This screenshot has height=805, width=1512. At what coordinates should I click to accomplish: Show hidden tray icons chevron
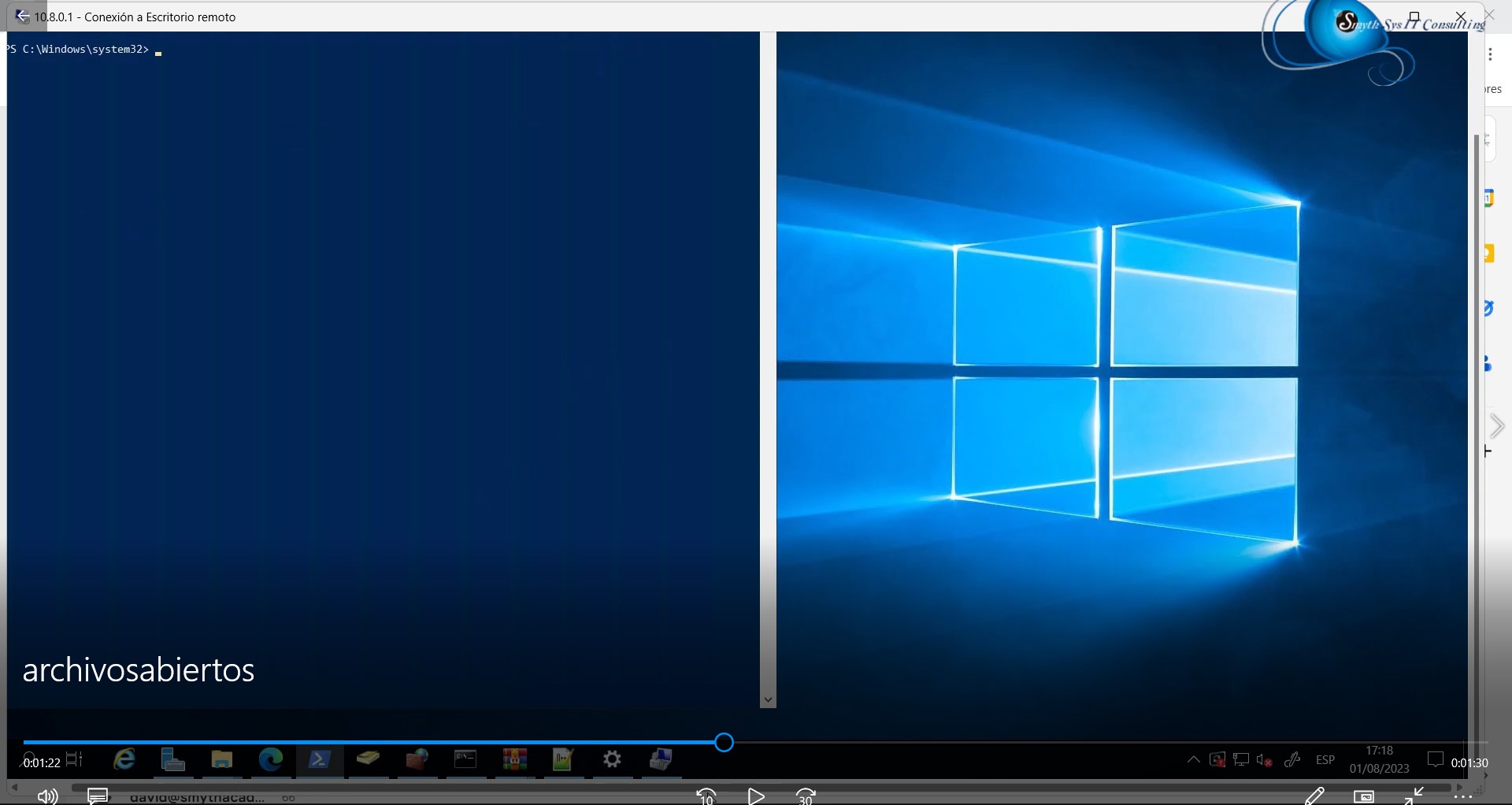point(1194,760)
